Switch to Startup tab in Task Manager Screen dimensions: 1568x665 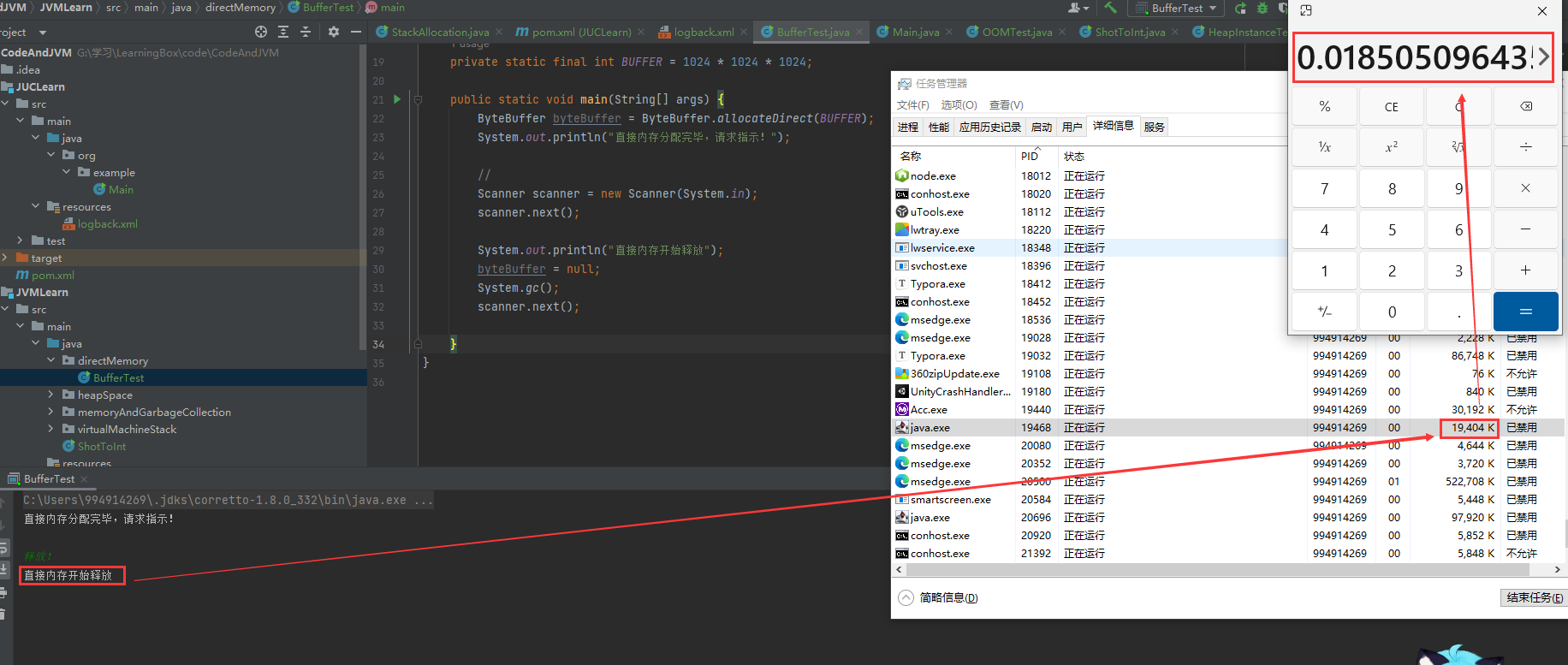(x=1042, y=127)
